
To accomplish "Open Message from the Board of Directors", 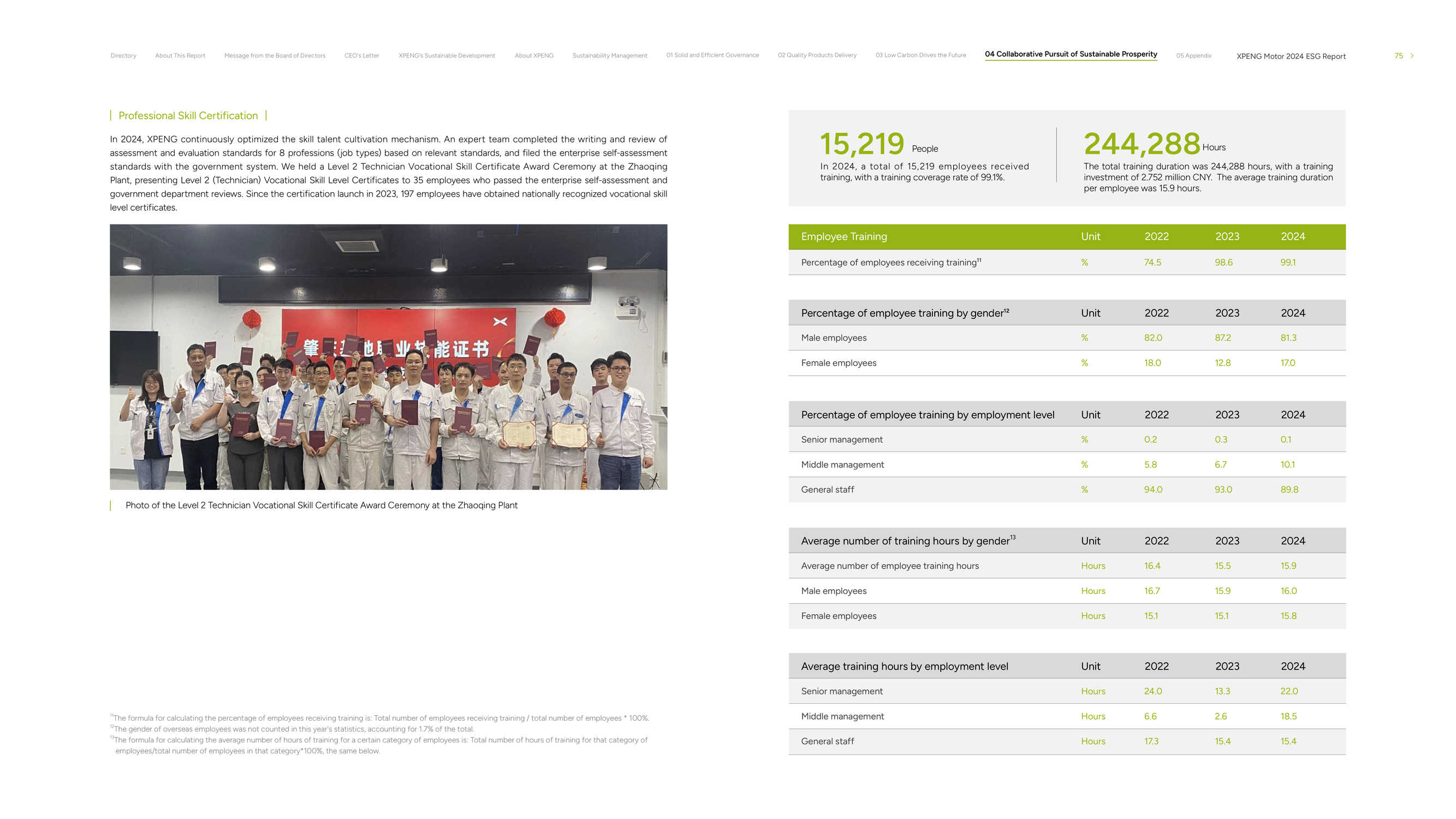I will (275, 55).
